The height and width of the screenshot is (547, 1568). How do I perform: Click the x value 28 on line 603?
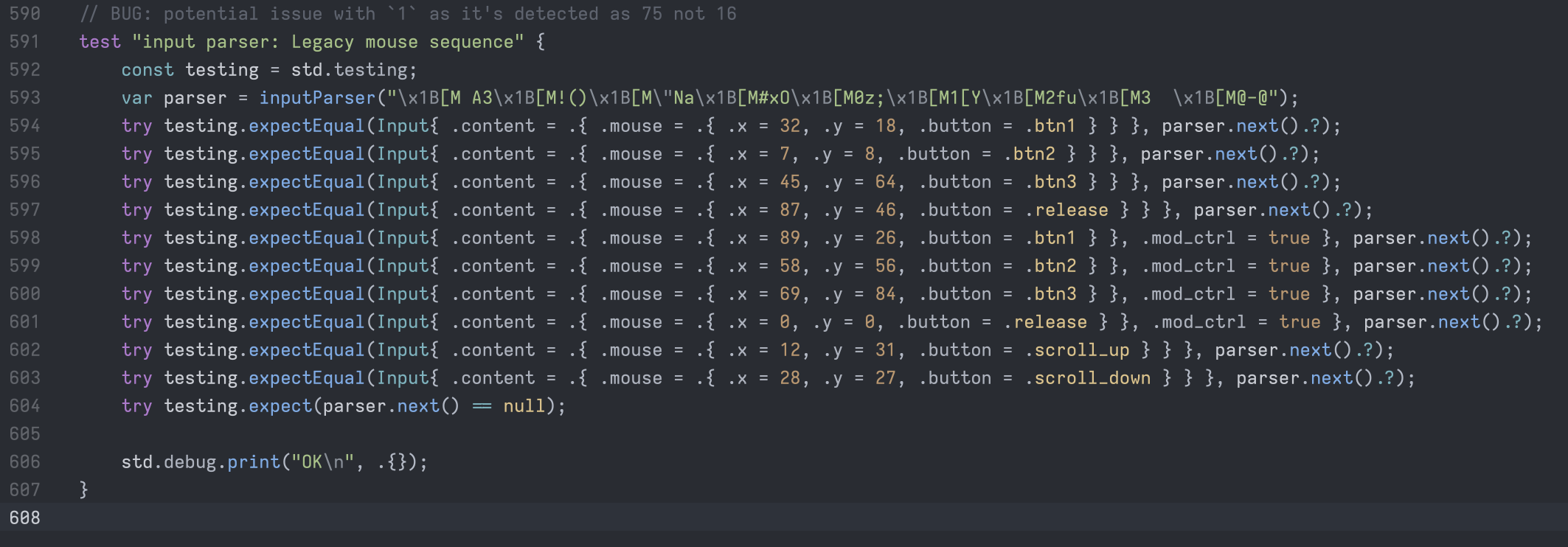point(790,378)
